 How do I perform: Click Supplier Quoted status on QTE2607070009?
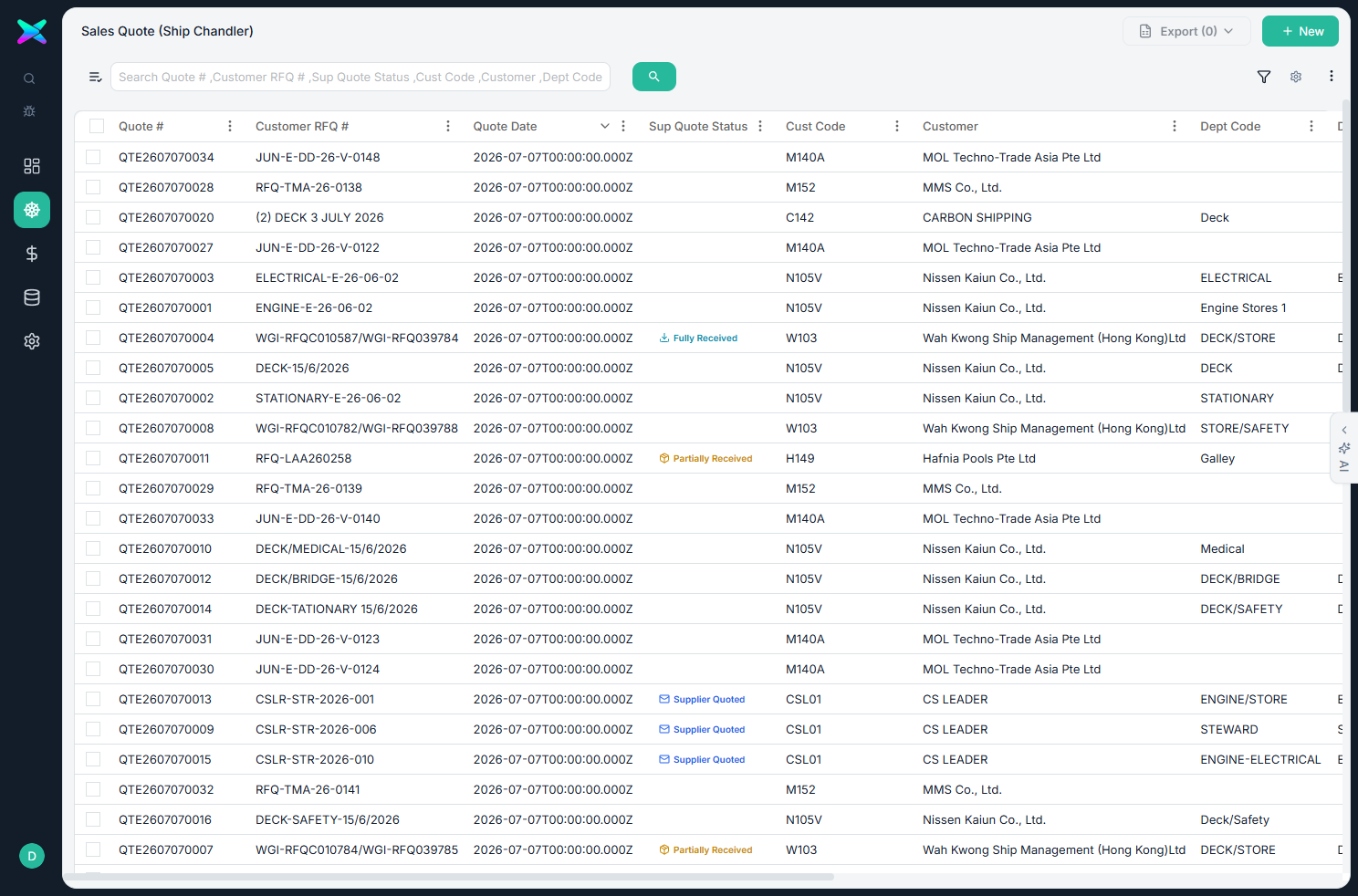(x=702, y=729)
